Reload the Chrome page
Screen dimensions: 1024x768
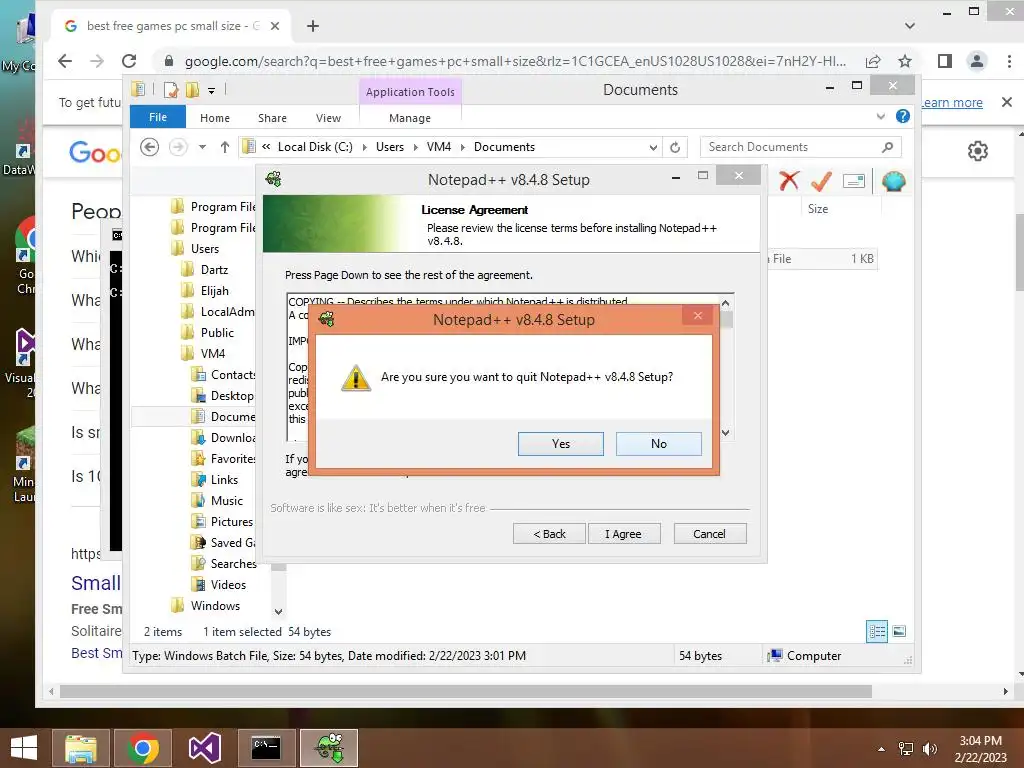[x=129, y=61]
